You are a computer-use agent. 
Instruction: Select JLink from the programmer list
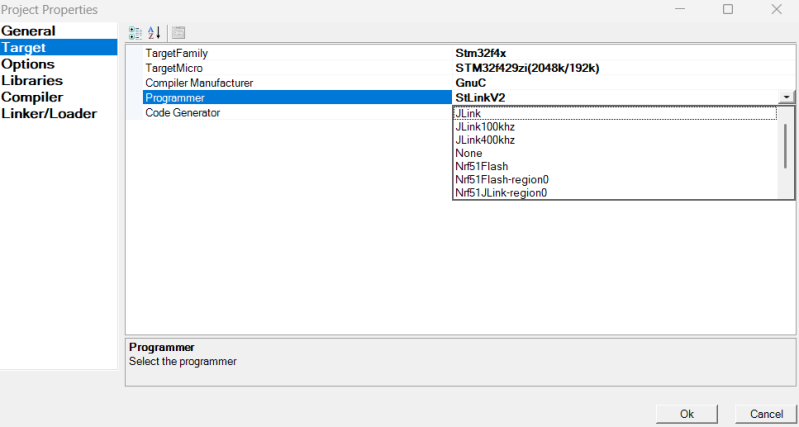[x=469, y=114]
